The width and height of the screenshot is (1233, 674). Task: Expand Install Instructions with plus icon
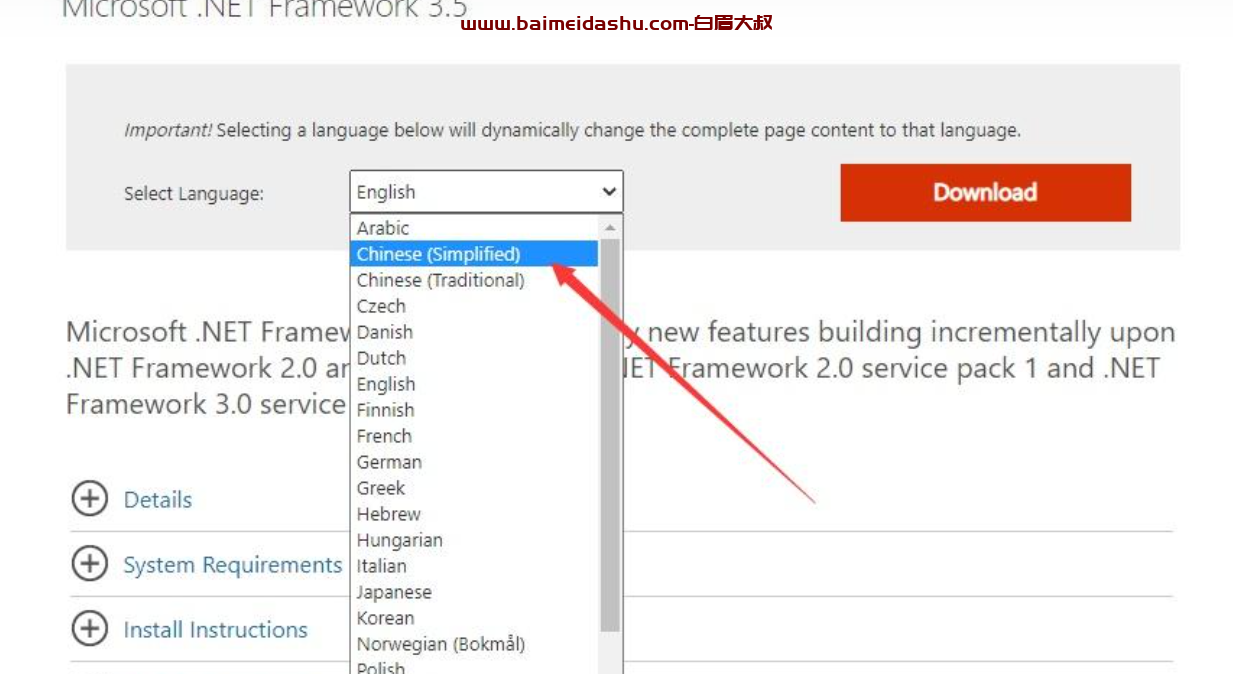pyautogui.click(x=90, y=629)
